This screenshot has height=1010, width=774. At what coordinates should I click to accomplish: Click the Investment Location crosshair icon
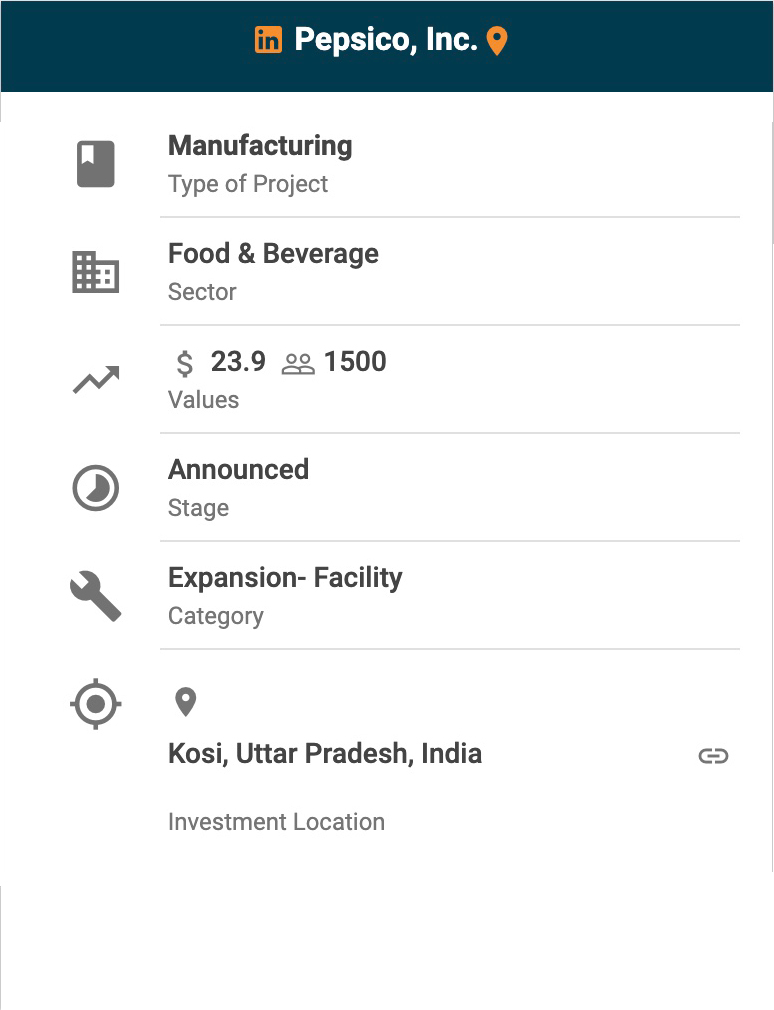point(96,704)
